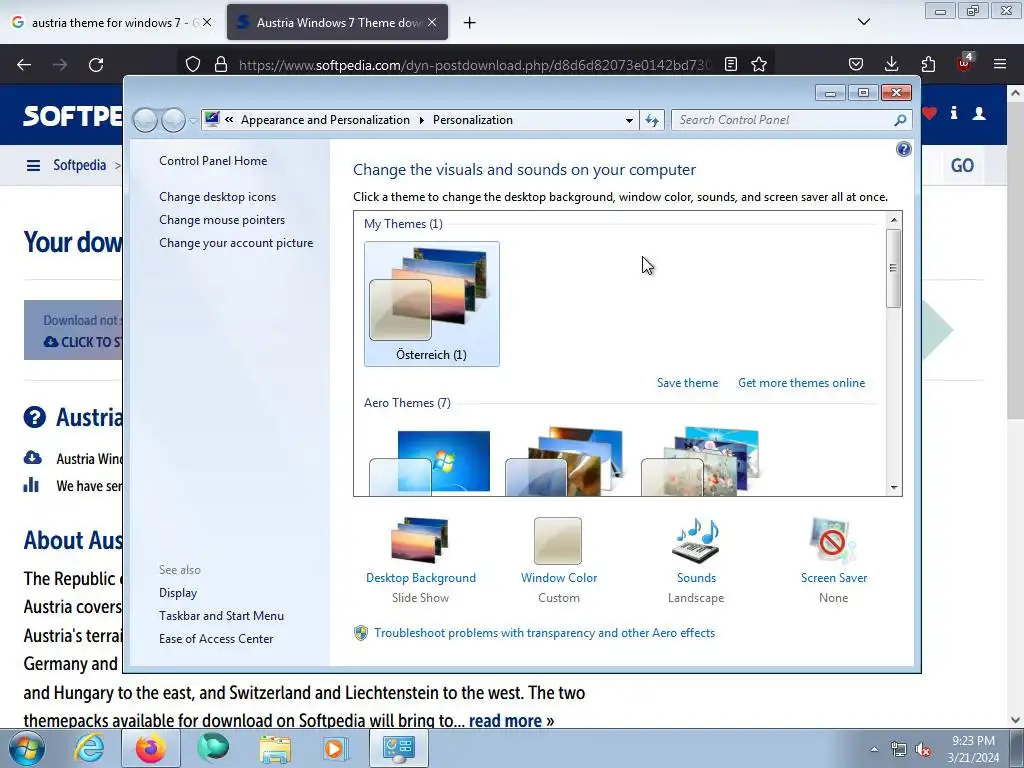Open the Personalization window help button
The width and height of the screenshot is (1024, 768).
pyautogui.click(x=903, y=150)
